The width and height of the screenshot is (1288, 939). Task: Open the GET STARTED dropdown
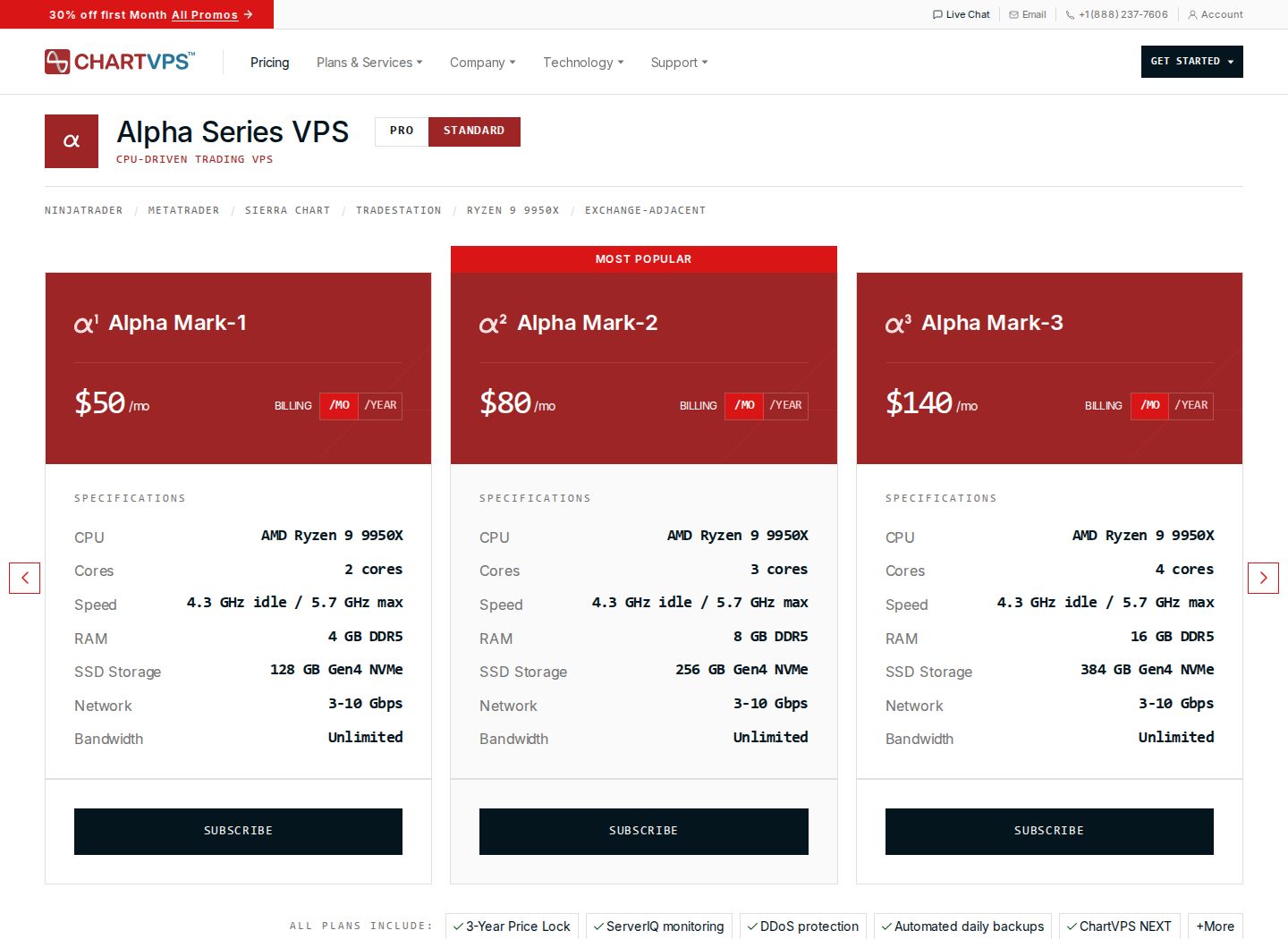tap(1192, 62)
